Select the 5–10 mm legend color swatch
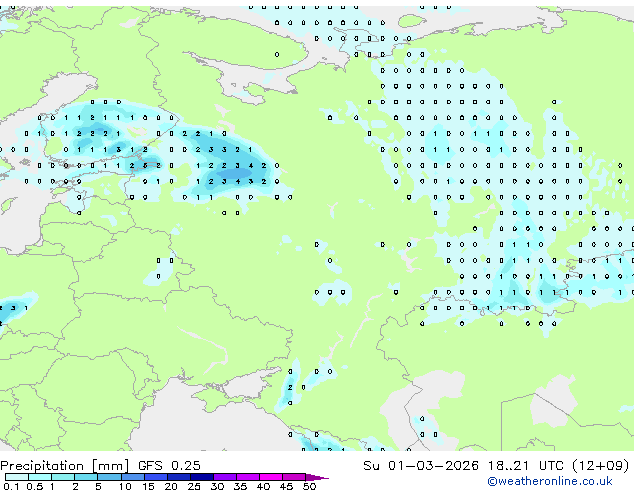634x490 pixels. tap(109, 477)
